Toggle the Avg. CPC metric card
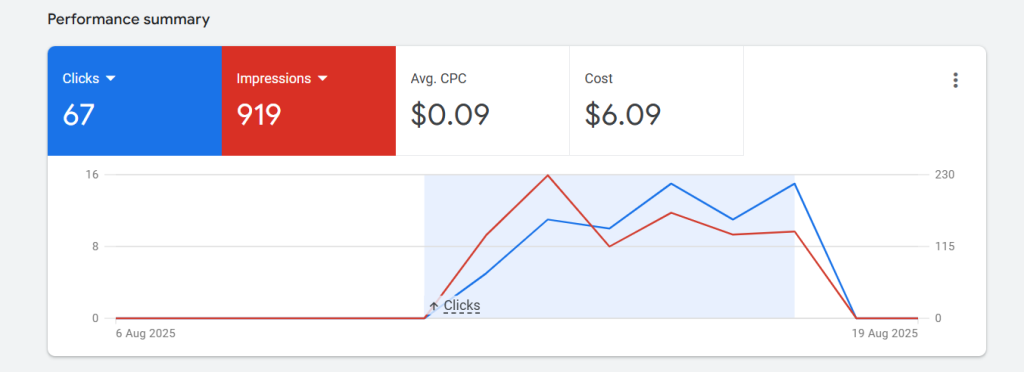Image resolution: width=1024 pixels, height=372 pixels. 483,101
